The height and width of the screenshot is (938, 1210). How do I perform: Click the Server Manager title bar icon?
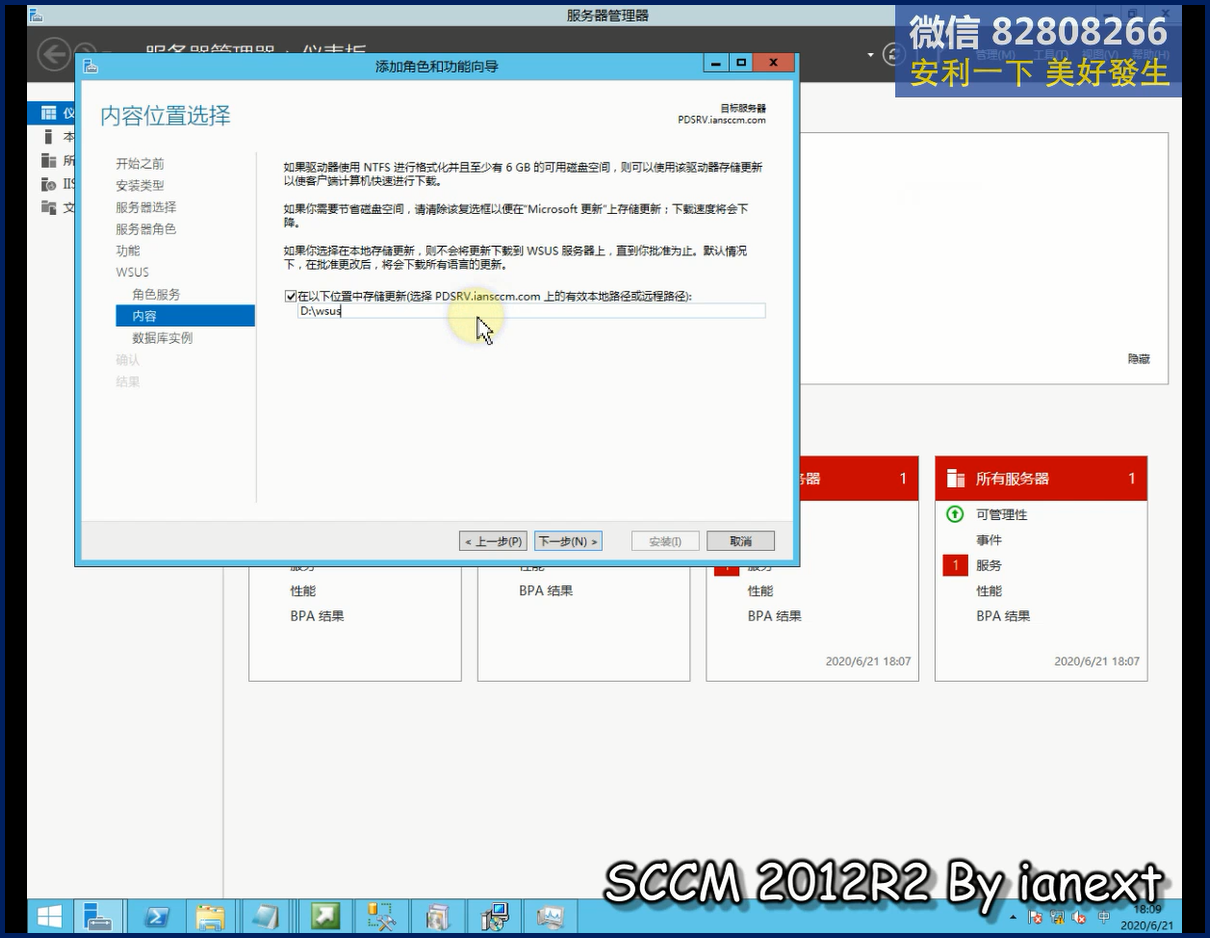coord(36,15)
